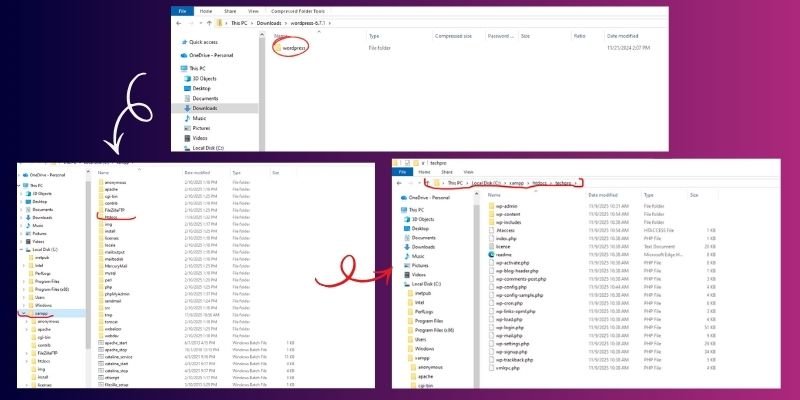
Task: Select 3D Objects in wordpress-6.7.1 window sidebar
Action: tap(201, 79)
